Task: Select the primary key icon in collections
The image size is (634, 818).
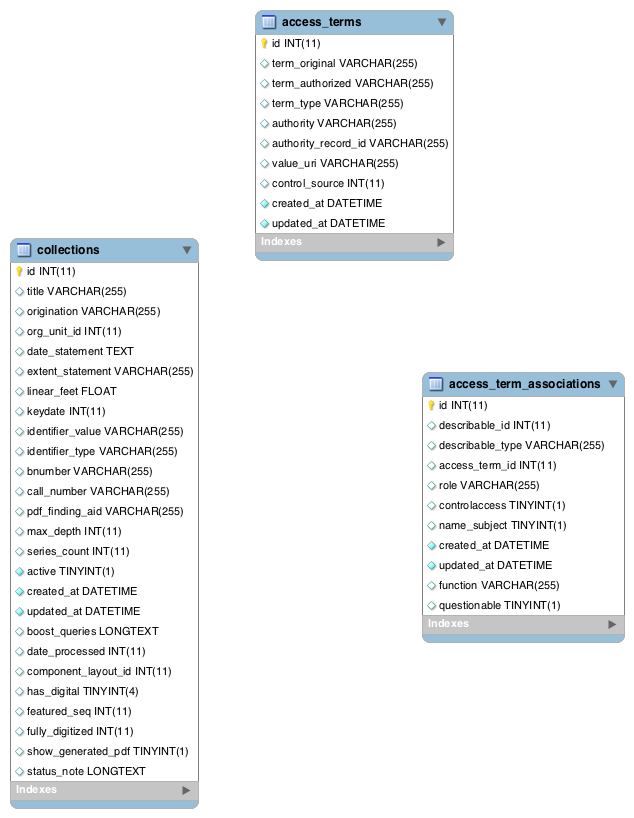Action: tap(19, 271)
